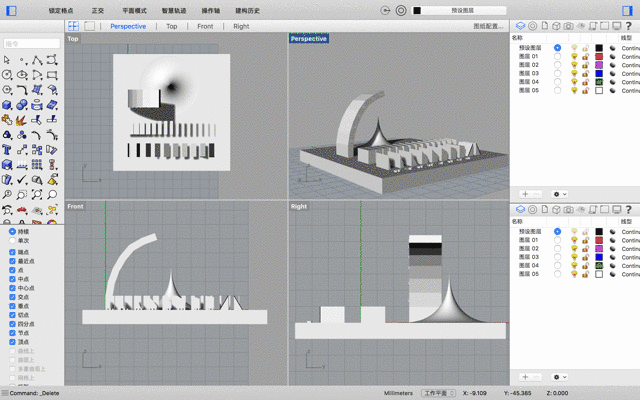Select the Rectangle tool
This screenshot has height=400, width=640.
52,75
